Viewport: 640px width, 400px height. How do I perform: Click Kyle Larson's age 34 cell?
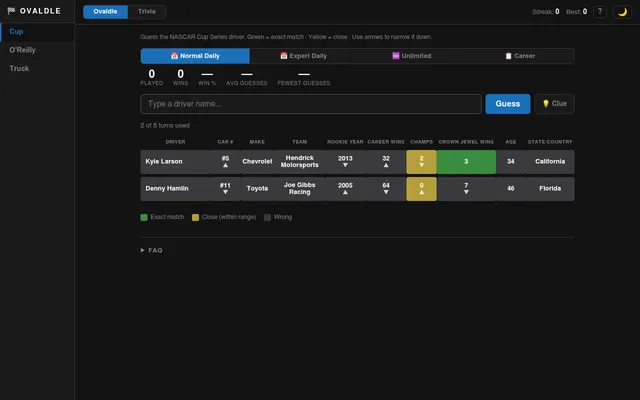point(511,162)
